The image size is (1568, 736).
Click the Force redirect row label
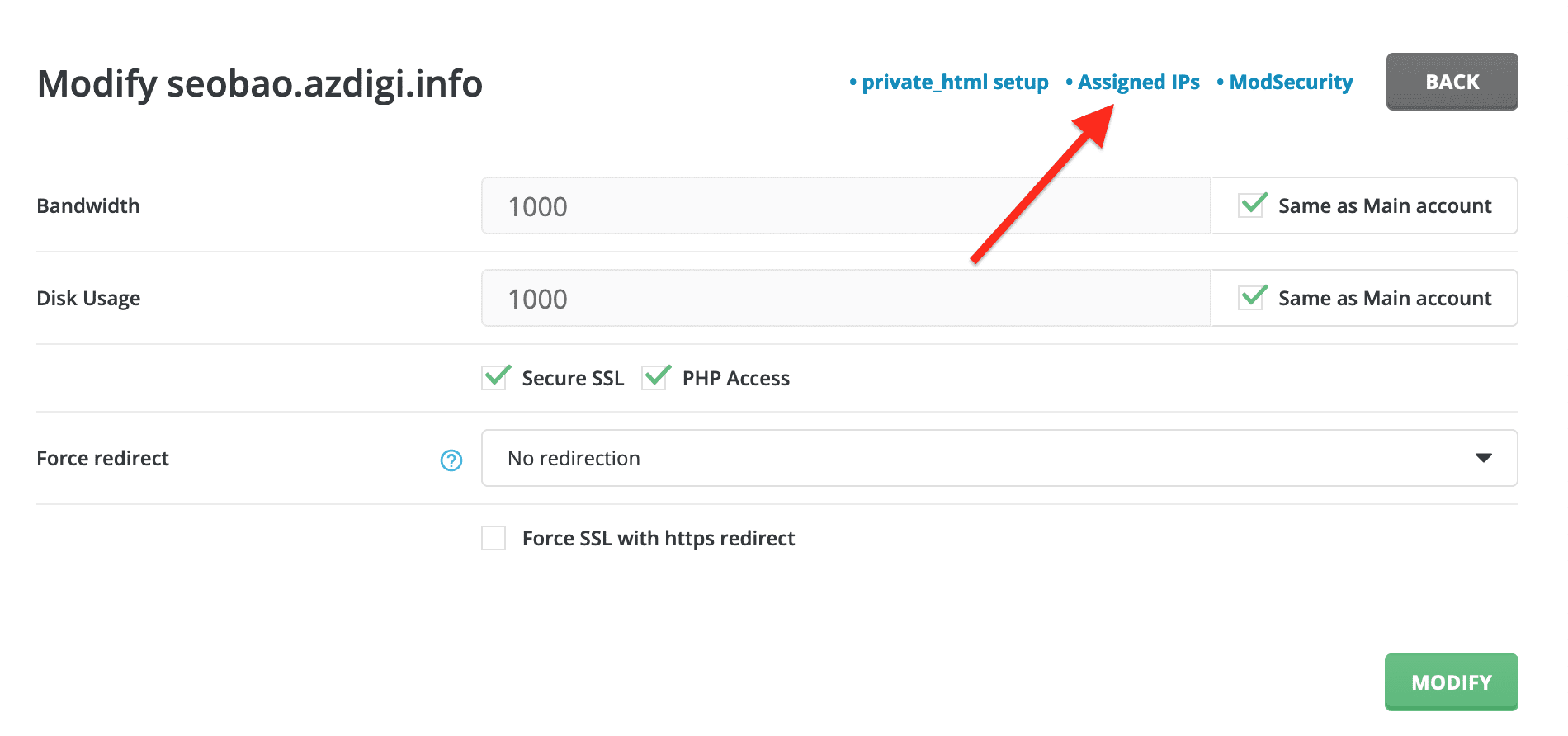point(102,459)
